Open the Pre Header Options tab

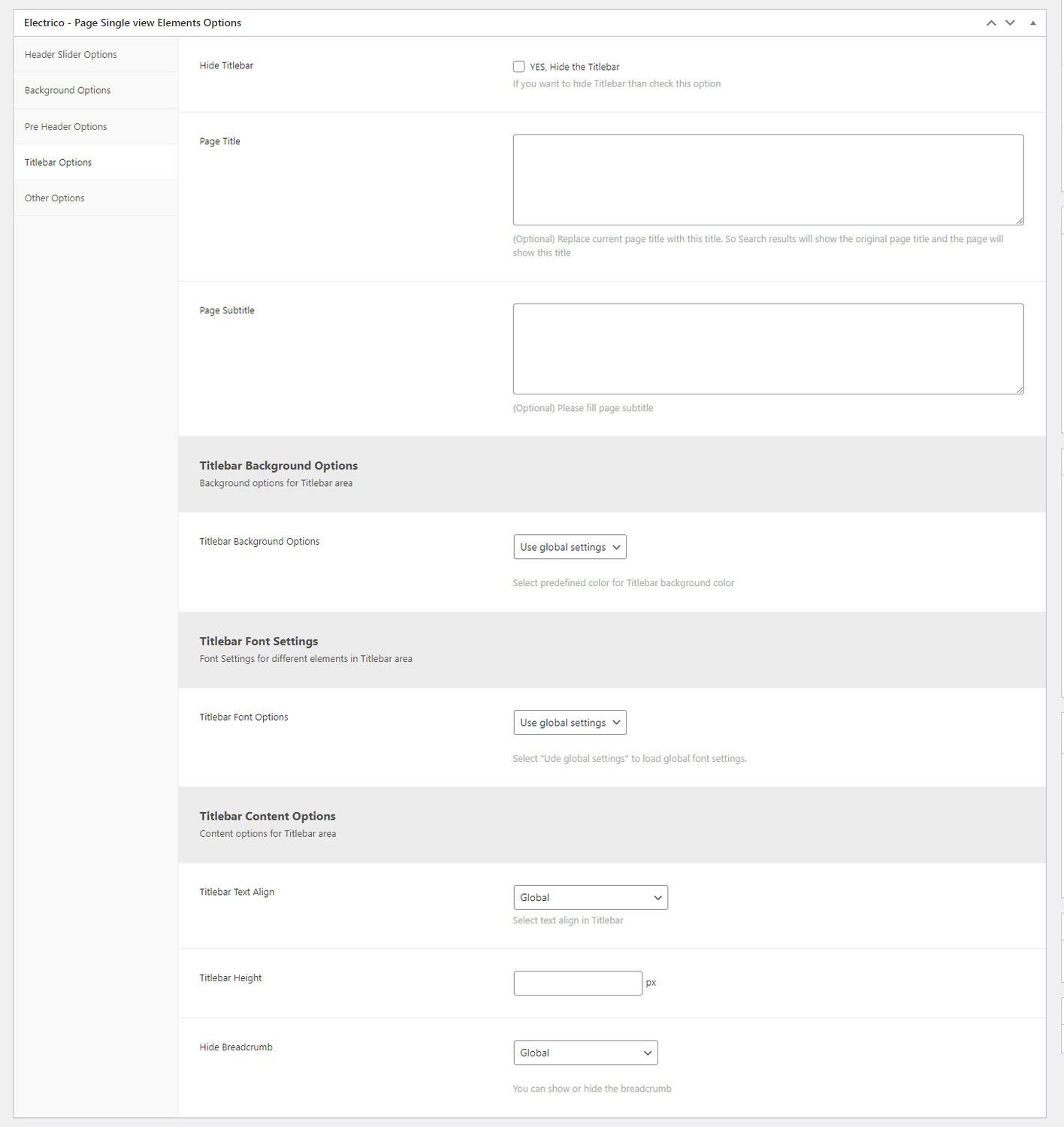point(66,127)
